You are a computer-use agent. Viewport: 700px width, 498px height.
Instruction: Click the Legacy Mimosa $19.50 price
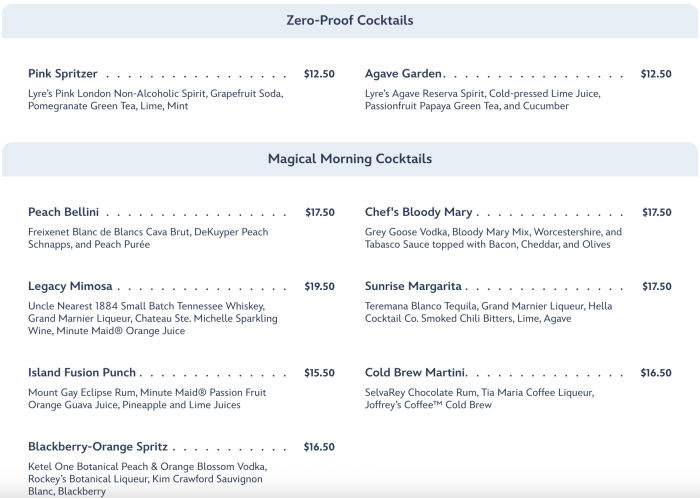319,286
